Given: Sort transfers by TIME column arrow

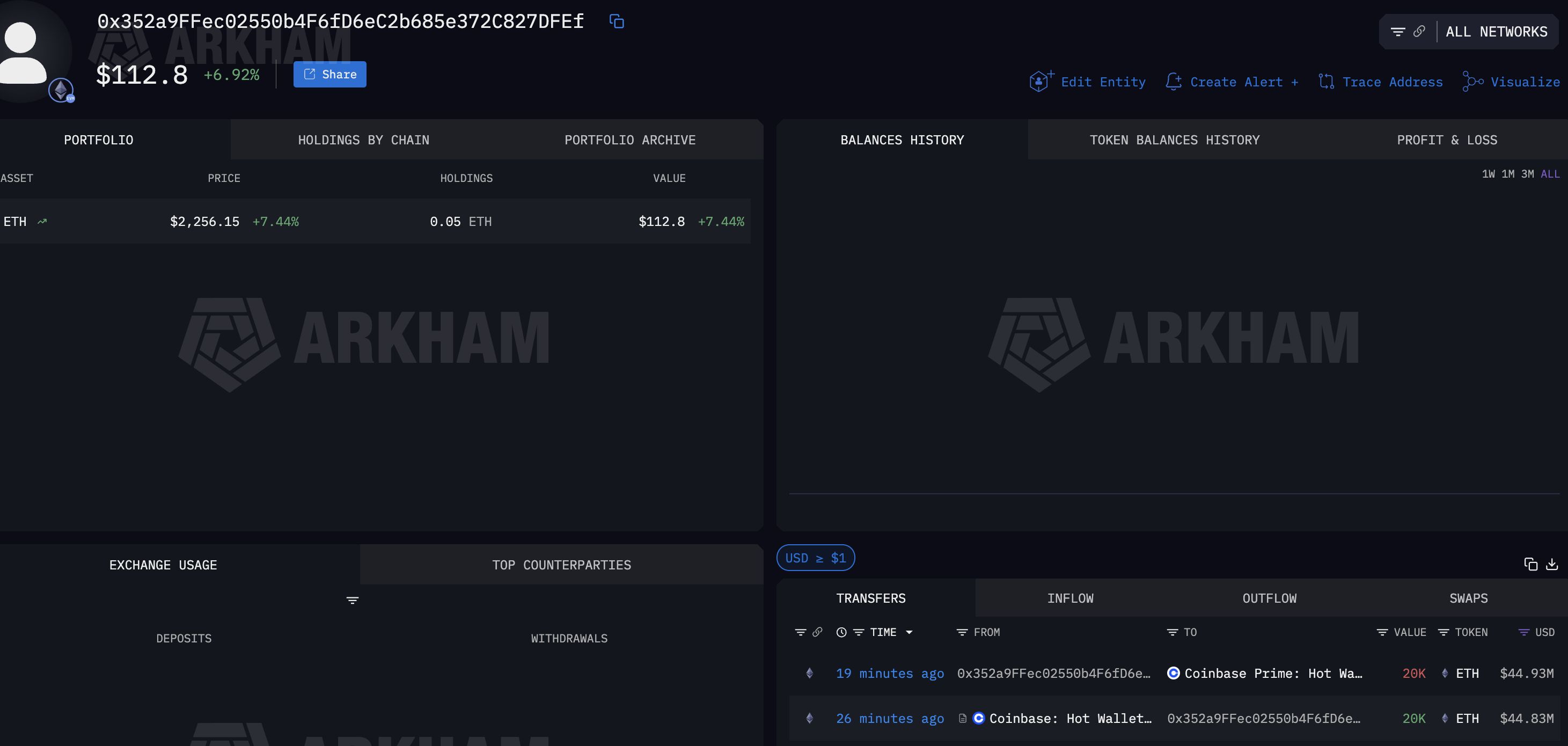Looking at the screenshot, I should (x=909, y=633).
